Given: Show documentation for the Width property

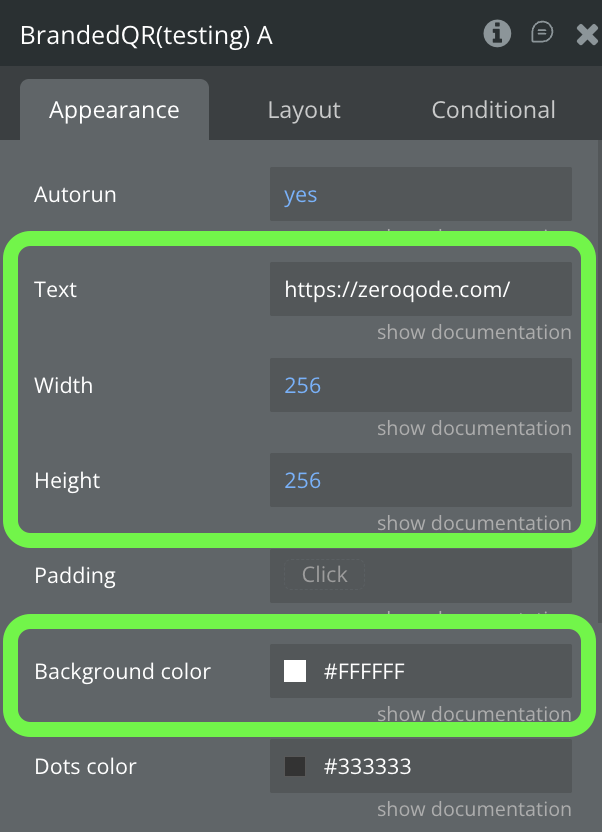Looking at the screenshot, I should tap(474, 428).
